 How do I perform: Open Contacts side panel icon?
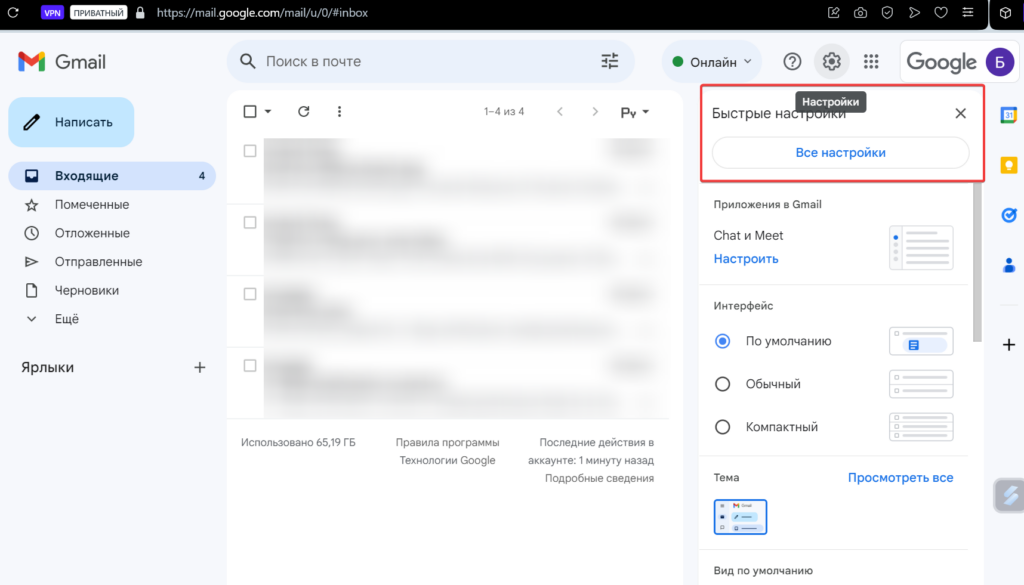click(1009, 264)
